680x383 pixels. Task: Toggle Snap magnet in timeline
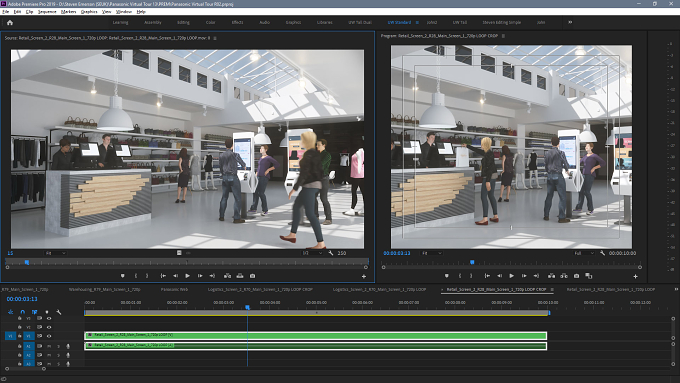[23, 312]
